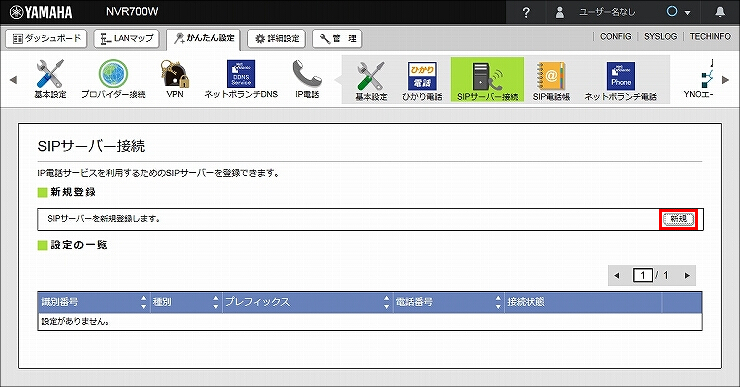Click NVR700W model name text
The width and height of the screenshot is (740, 387).
click(x=132, y=12)
